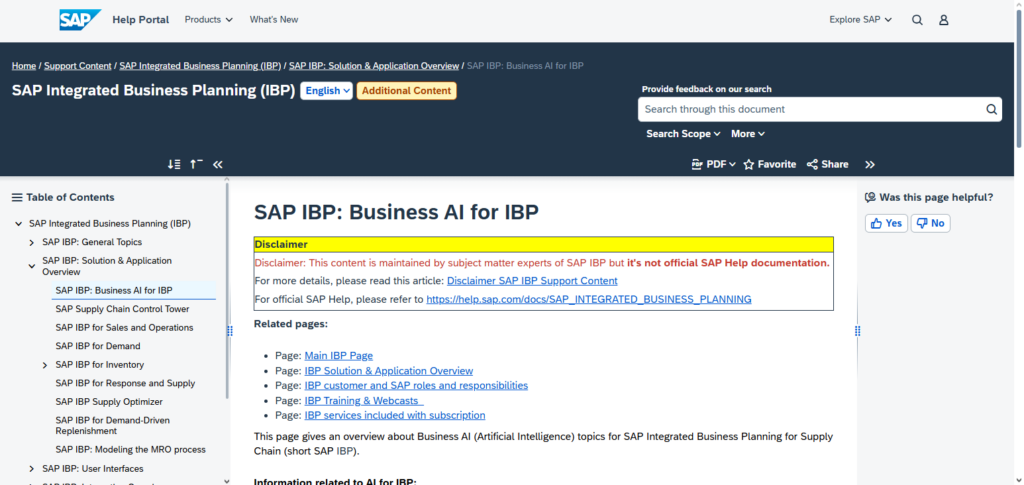
Task: Click the right panel resize handle dots
Action: point(857,331)
